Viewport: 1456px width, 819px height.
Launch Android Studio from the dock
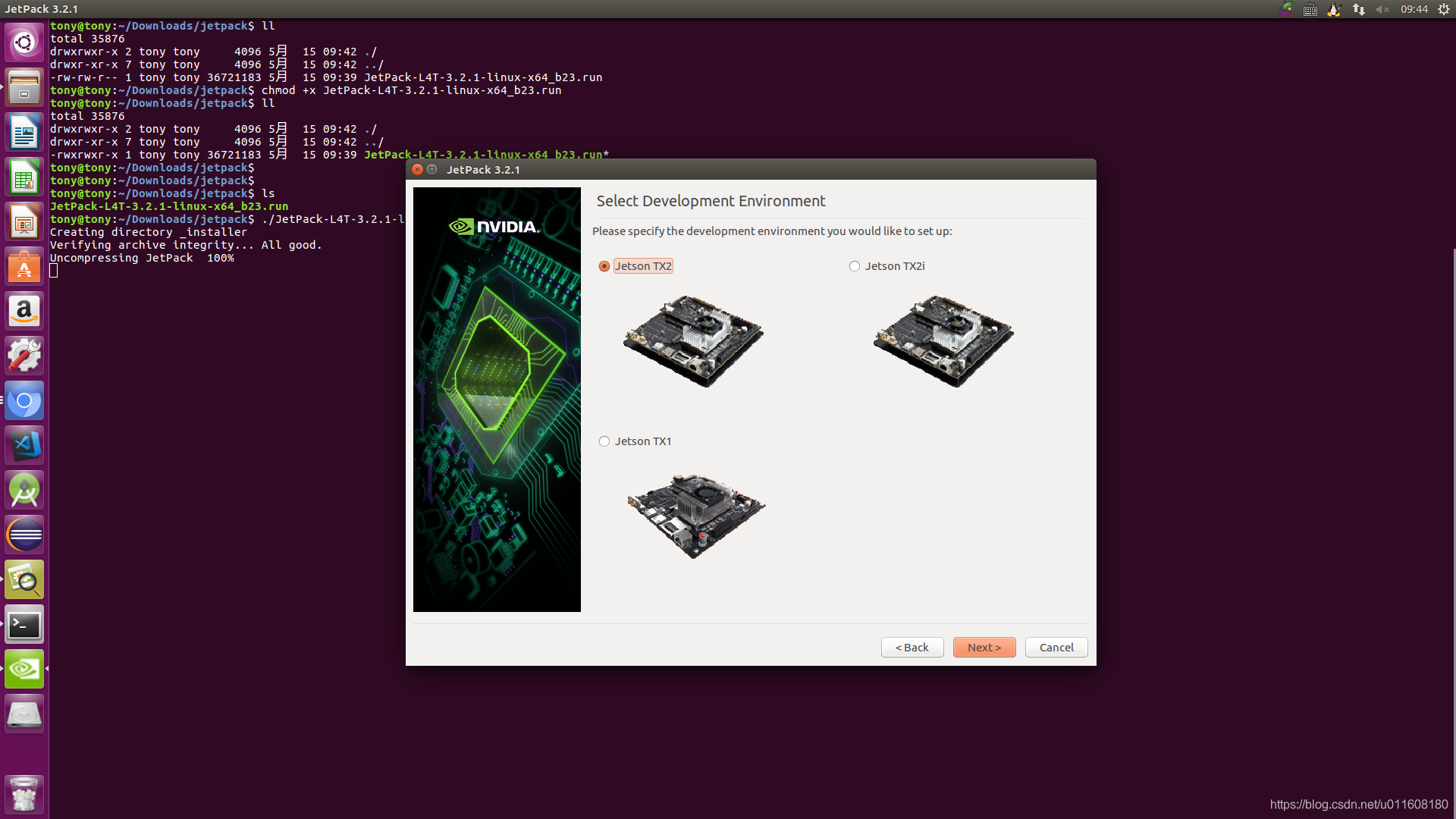point(24,491)
